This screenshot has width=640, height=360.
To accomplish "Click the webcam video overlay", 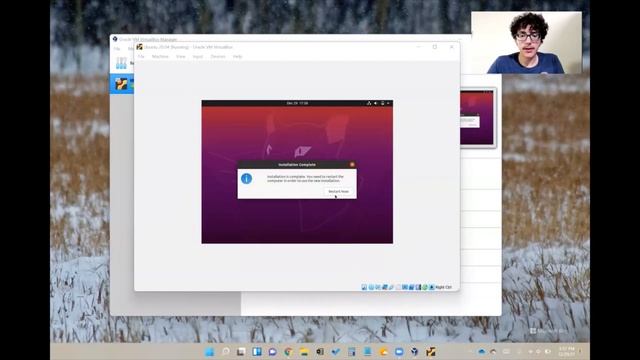I will (527, 42).
